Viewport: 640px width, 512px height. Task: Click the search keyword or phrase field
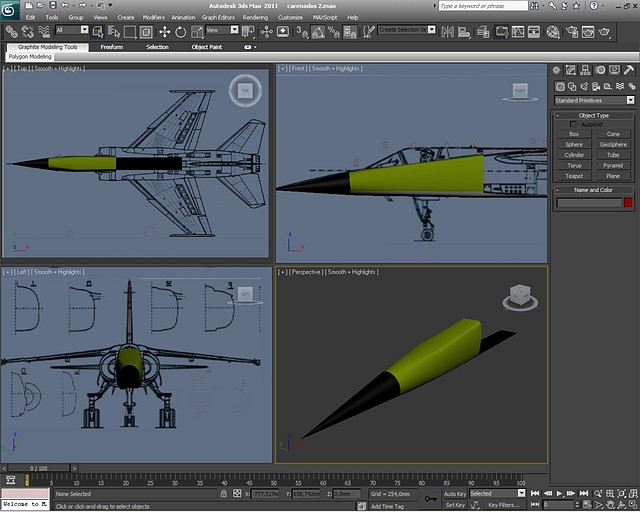[x=483, y=6]
